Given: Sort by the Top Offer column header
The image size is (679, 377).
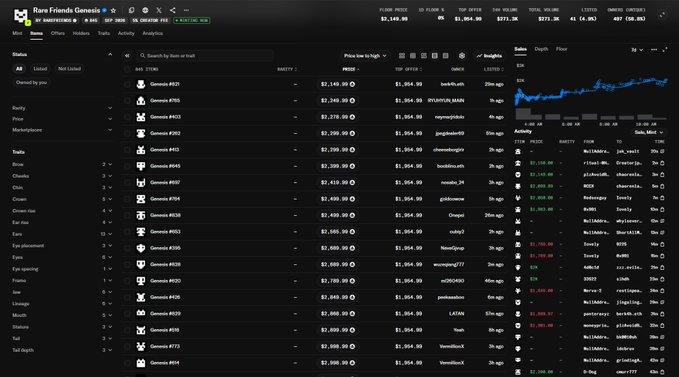Looking at the screenshot, I should coord(408,69).
